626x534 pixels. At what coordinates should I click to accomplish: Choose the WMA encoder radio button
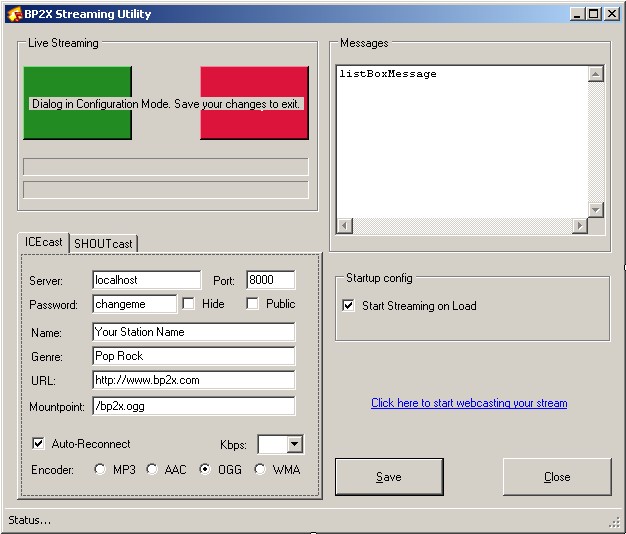coord(260,469)
